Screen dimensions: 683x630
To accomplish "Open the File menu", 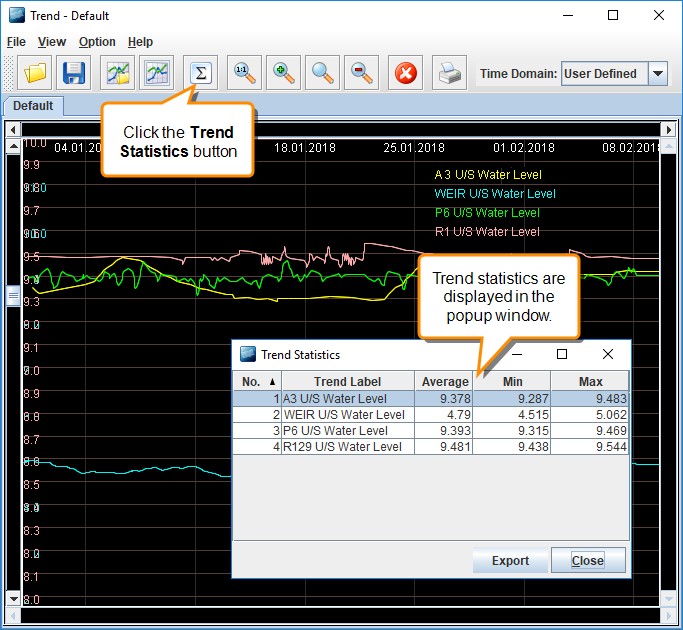I will point(16,42).
